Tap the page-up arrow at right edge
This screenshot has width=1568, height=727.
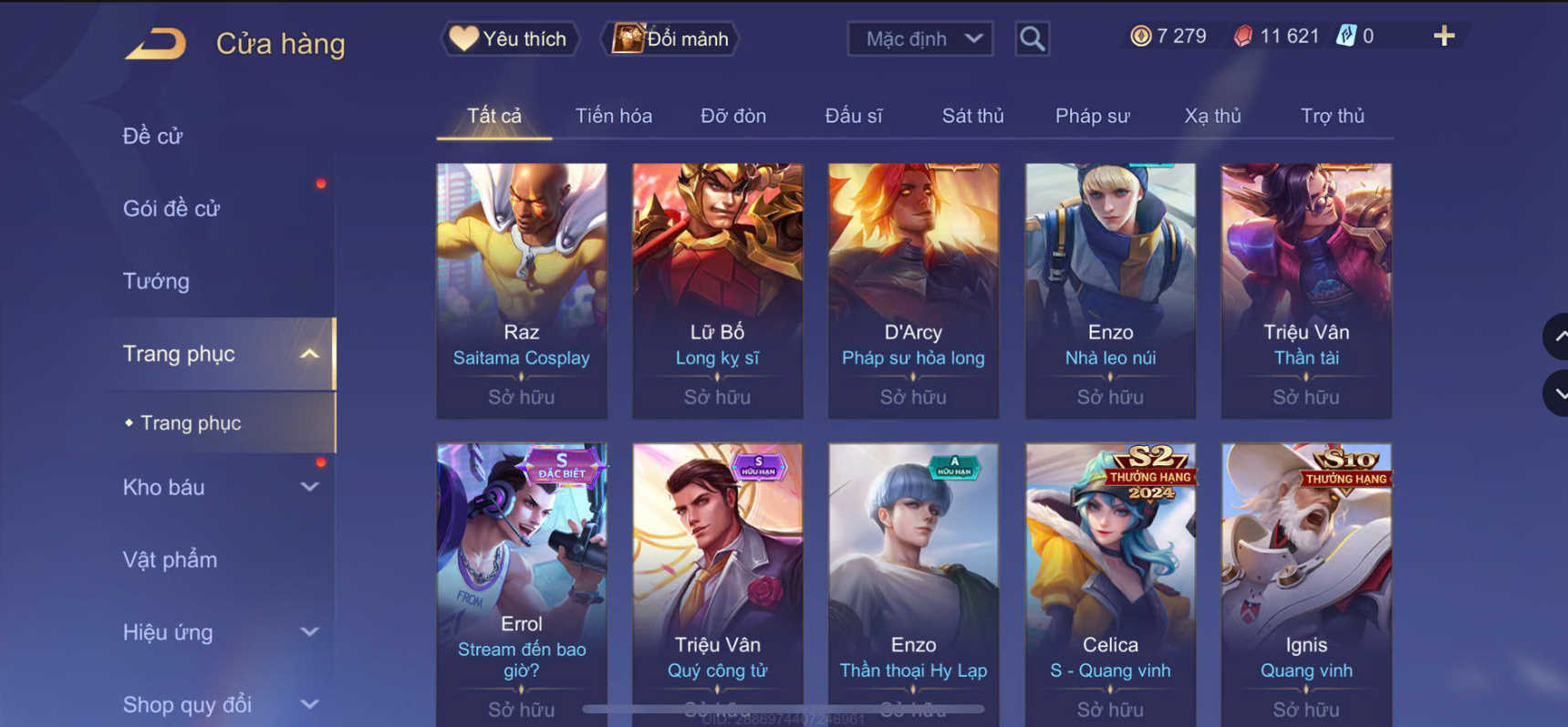[1556, 337]
